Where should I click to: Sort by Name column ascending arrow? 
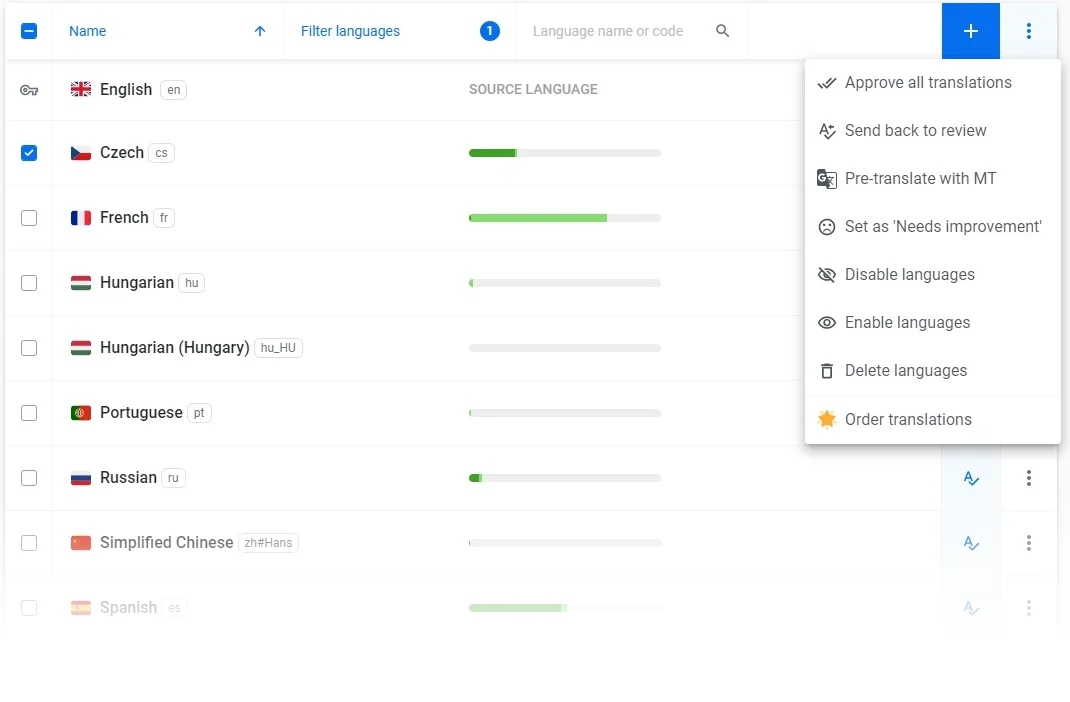[x=260, y=31]
